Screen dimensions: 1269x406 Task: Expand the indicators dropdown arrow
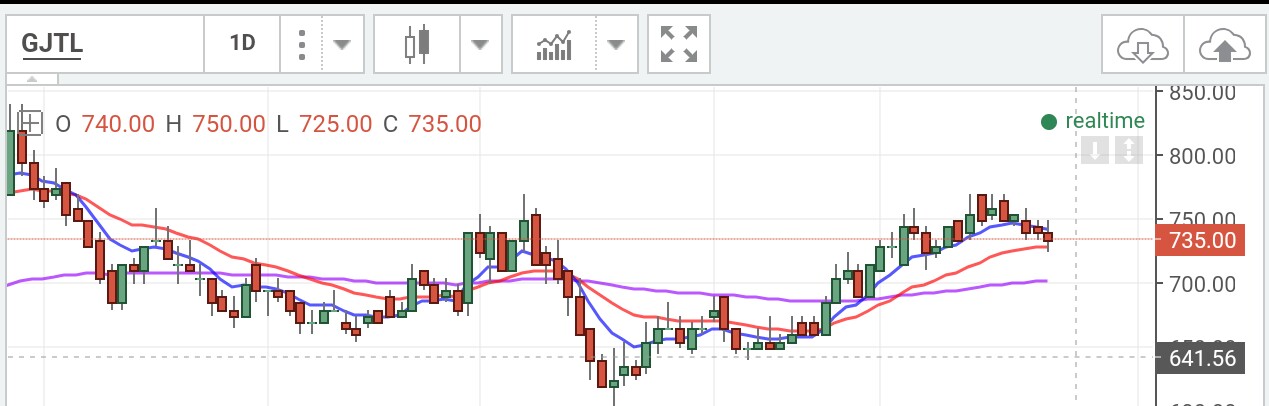click(x=616, y=44)
